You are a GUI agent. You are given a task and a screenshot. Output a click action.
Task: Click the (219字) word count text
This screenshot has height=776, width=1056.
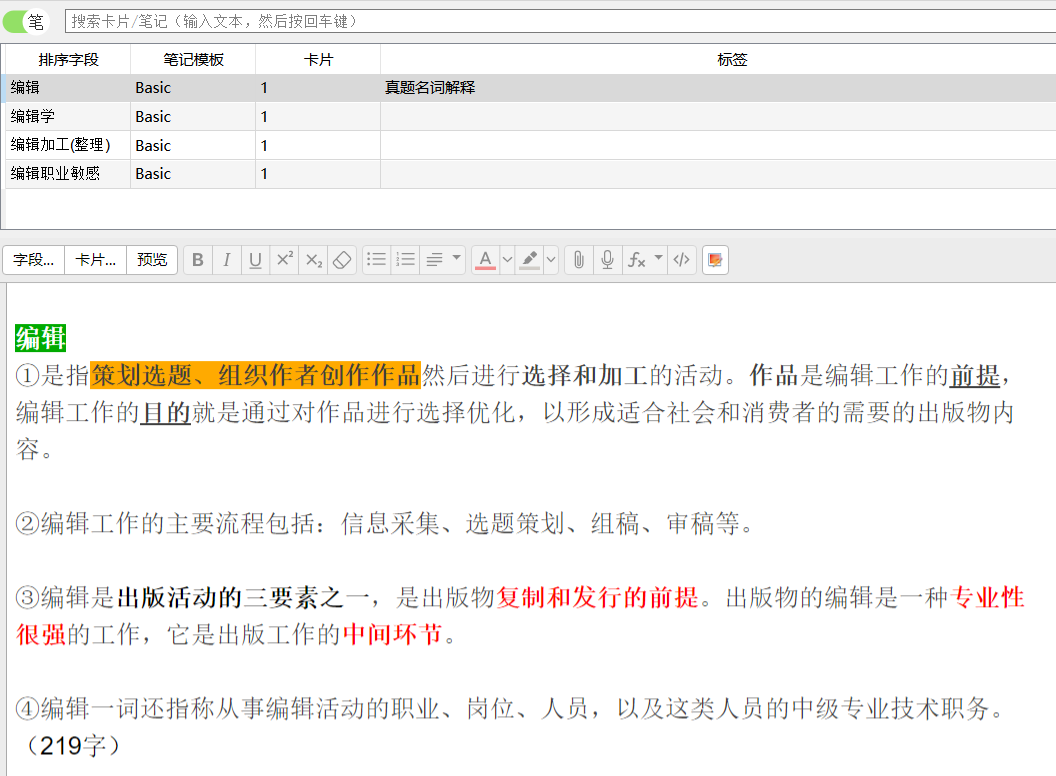click(73, 746)
